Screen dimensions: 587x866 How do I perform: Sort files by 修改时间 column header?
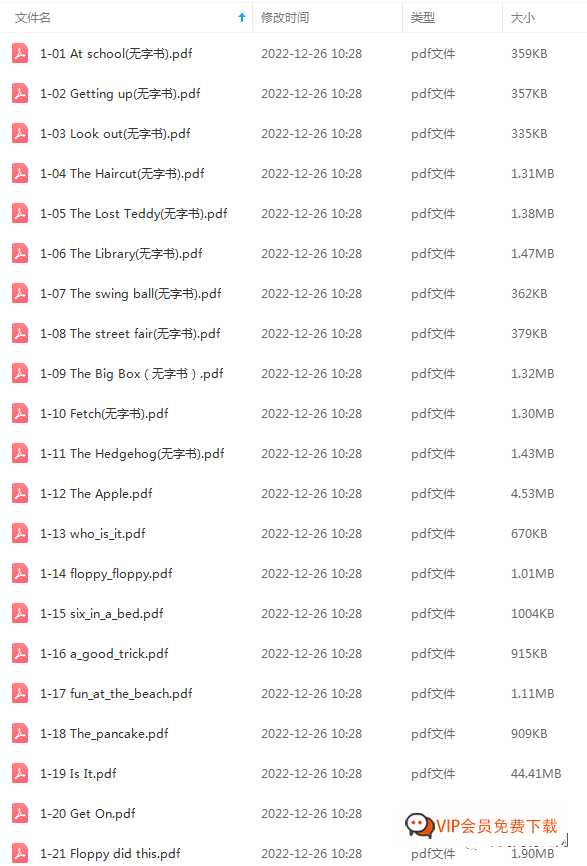tap(285, 18)
